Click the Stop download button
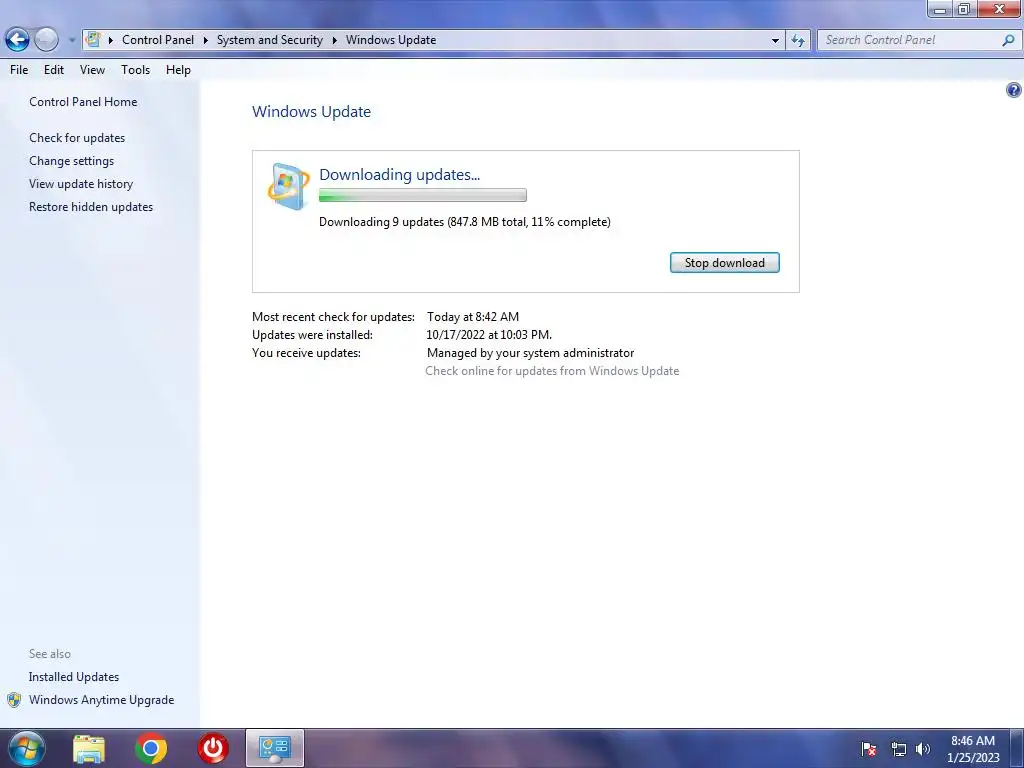This screenshot has height=768, width=1024. coord(724,263)
